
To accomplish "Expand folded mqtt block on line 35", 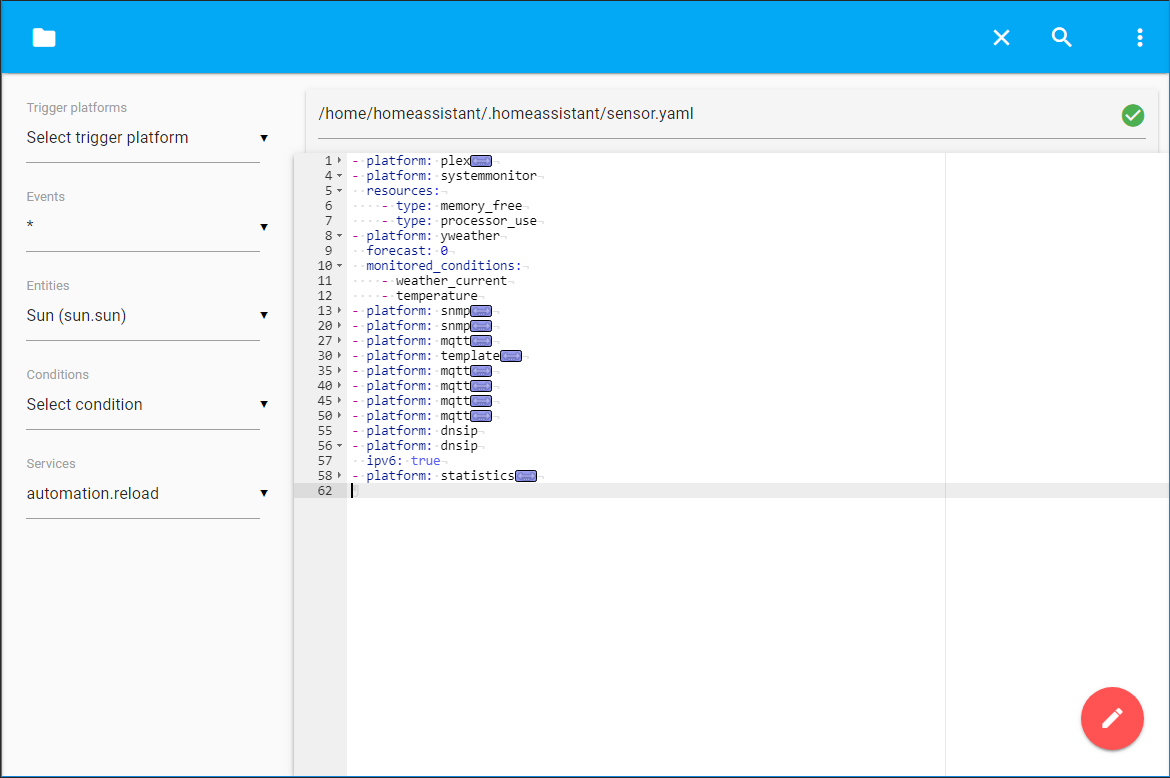I will [340, 370].
